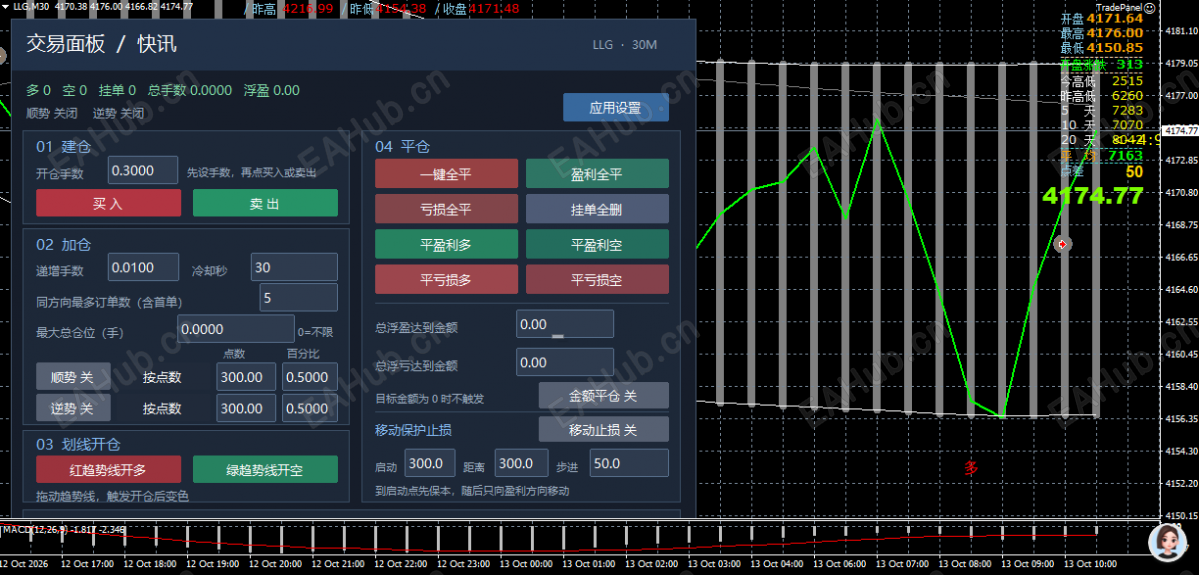Toggle the 顺势 关 button

click(73, 376)
